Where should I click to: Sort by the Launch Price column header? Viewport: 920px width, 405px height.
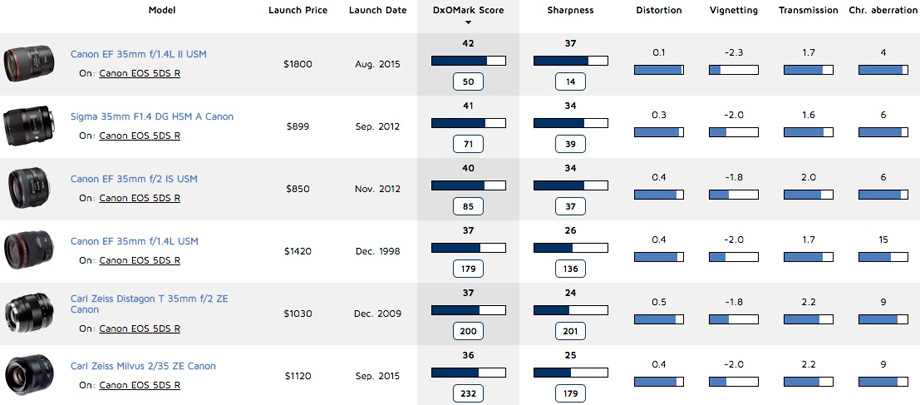point(298,10)
